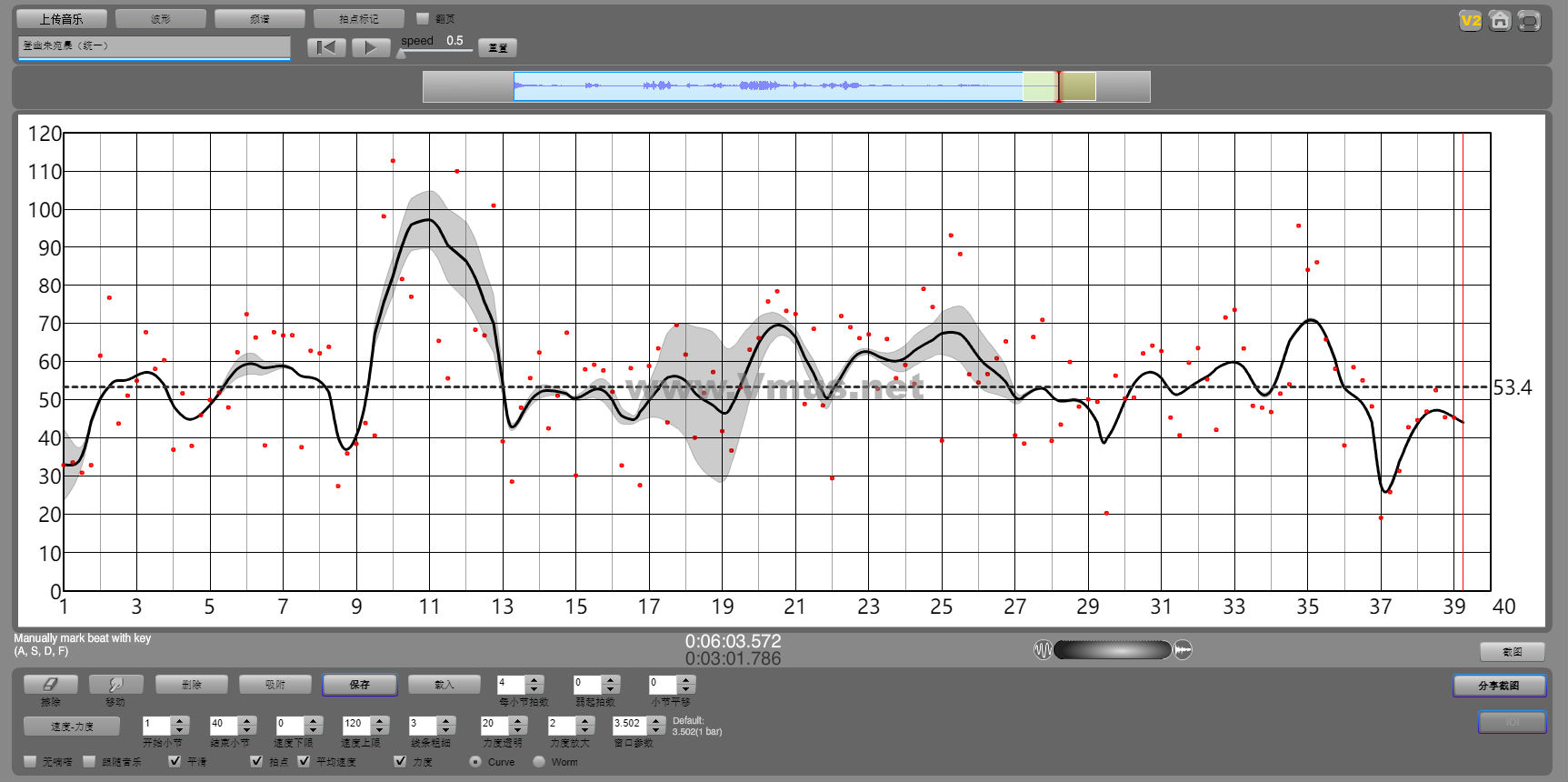The height and width of the screenshot is (782, 1568).
Task: Select the eraser (擦除) tool
Action: pos(51,684)
